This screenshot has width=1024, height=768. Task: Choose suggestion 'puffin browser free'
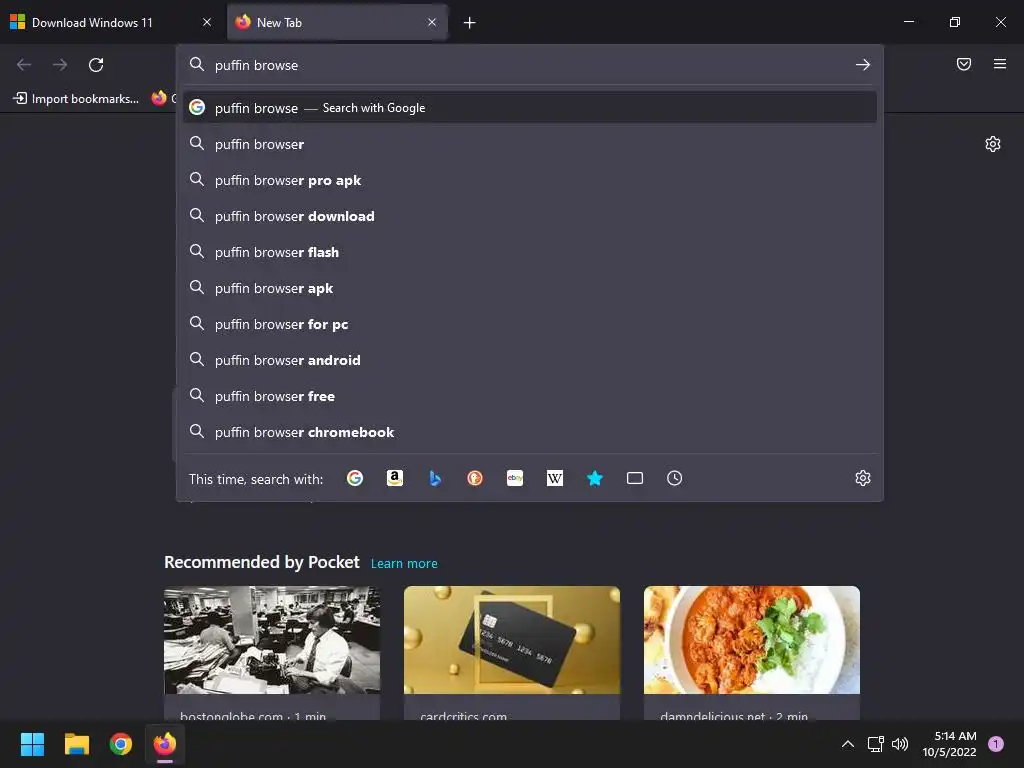pos(530,396)
